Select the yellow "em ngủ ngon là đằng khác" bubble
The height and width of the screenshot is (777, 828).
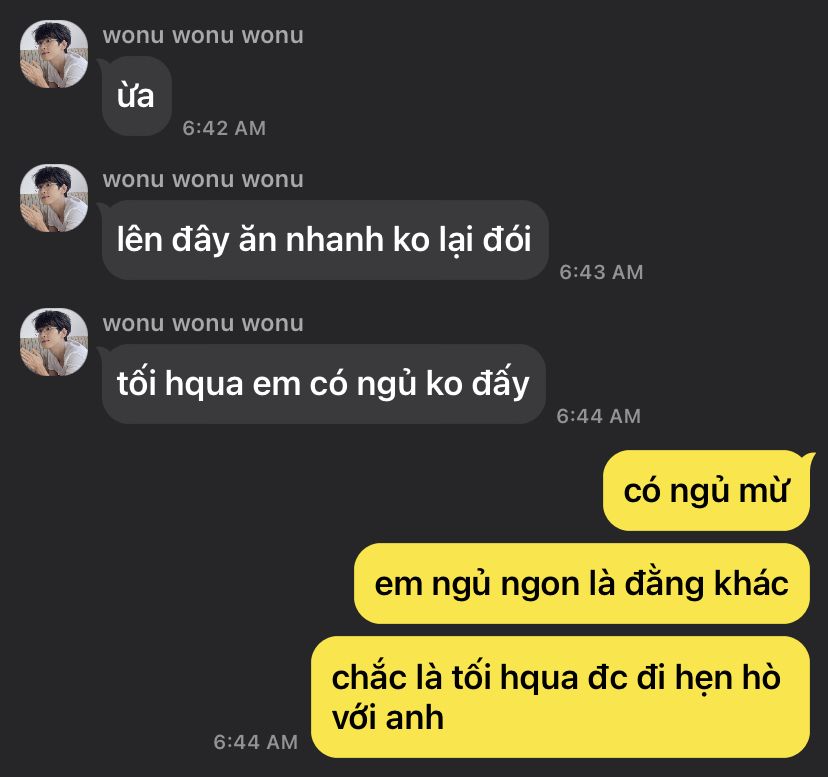click(581, 584)
